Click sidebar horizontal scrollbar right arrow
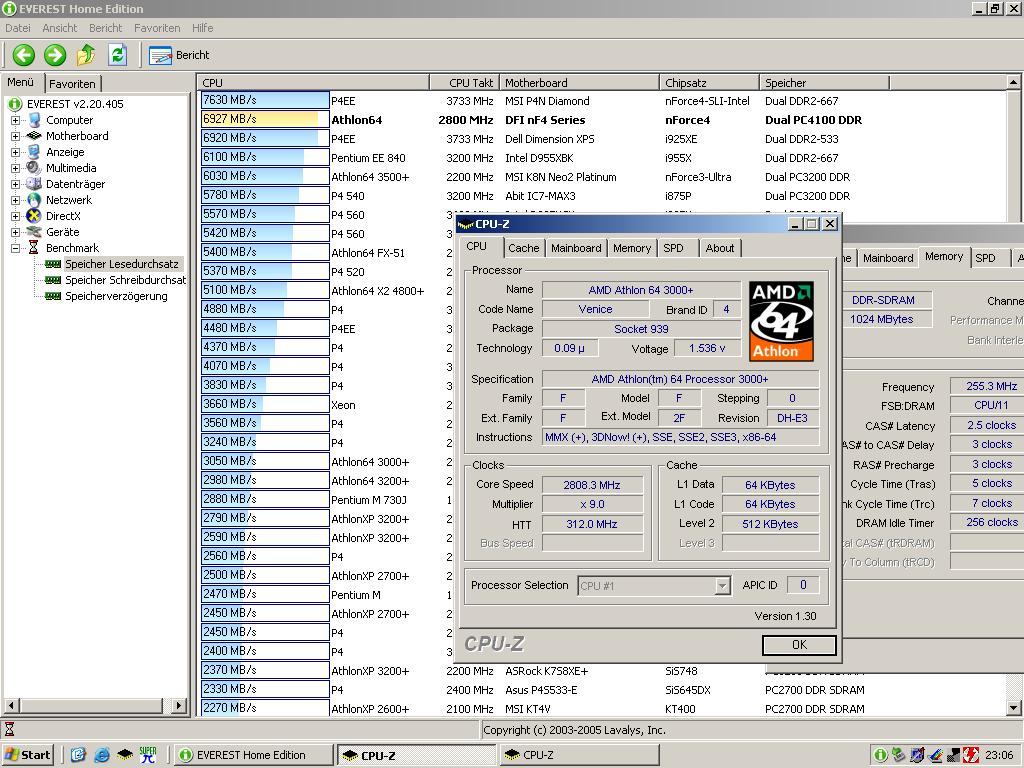This screenshot has width=1024, height=768. pyautogui.click(x=178, y=705)
